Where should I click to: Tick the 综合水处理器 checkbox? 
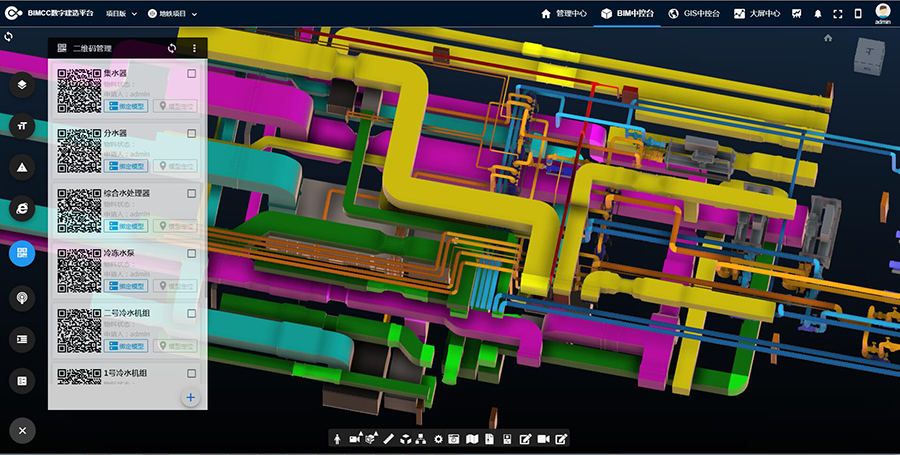point(192,193)
